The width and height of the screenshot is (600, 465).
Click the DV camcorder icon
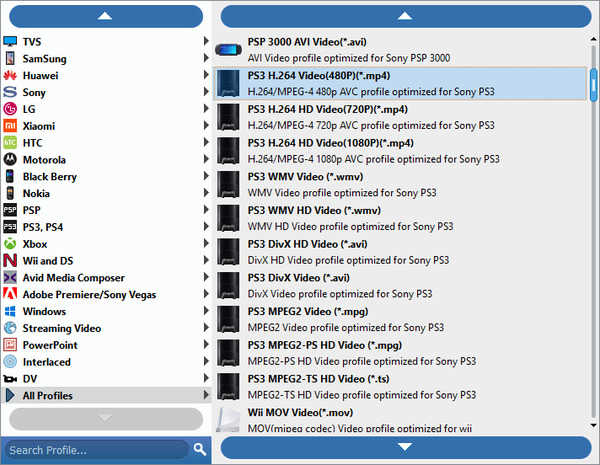click(x=10, y=379)
